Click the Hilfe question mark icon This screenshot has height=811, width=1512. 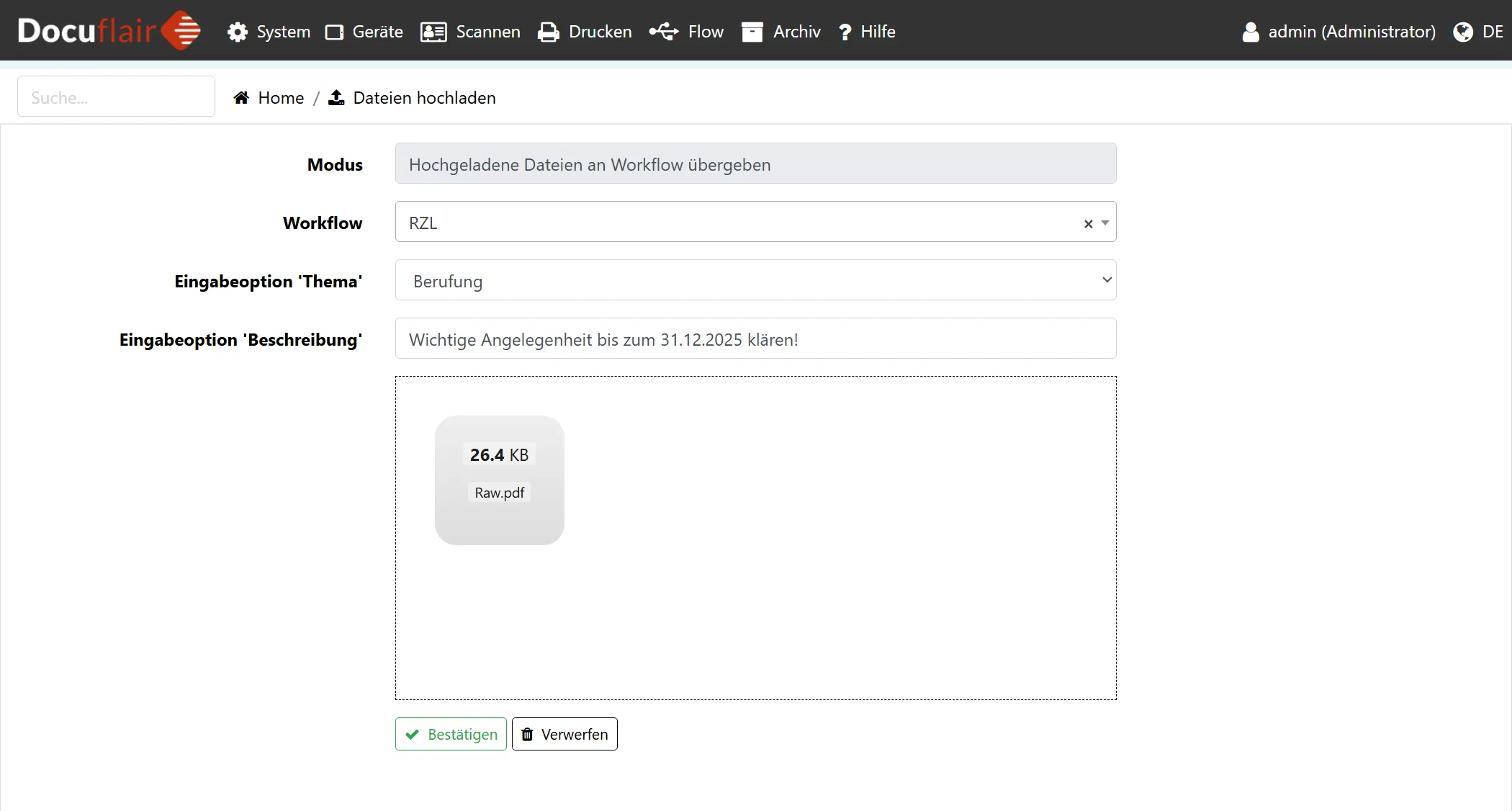click(x=845, y=32)
